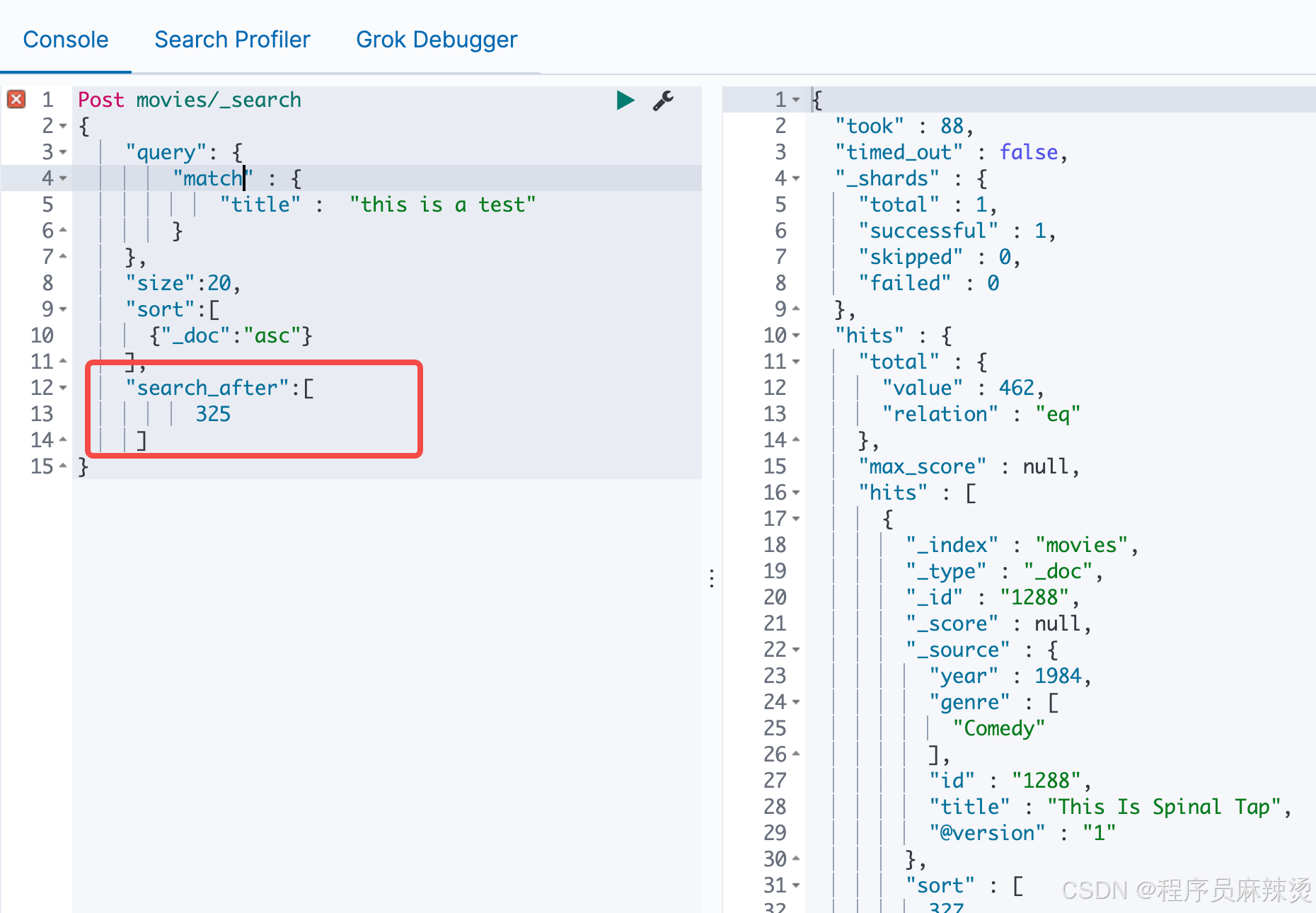This screenshot has width=1316, height=913.
Task: Collapse the "sort" array fold arrow on line 9
Action: tap(63, 309)
